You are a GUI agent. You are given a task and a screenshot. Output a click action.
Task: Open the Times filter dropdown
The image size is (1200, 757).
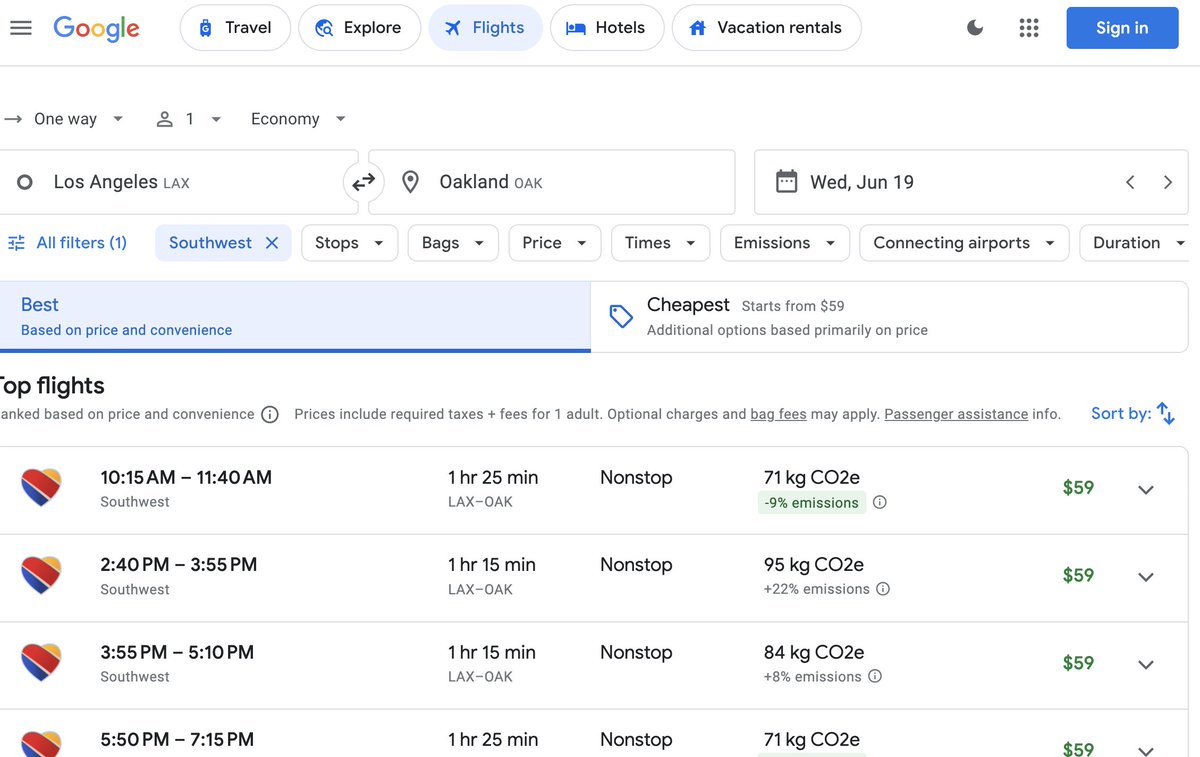point(660,243)
